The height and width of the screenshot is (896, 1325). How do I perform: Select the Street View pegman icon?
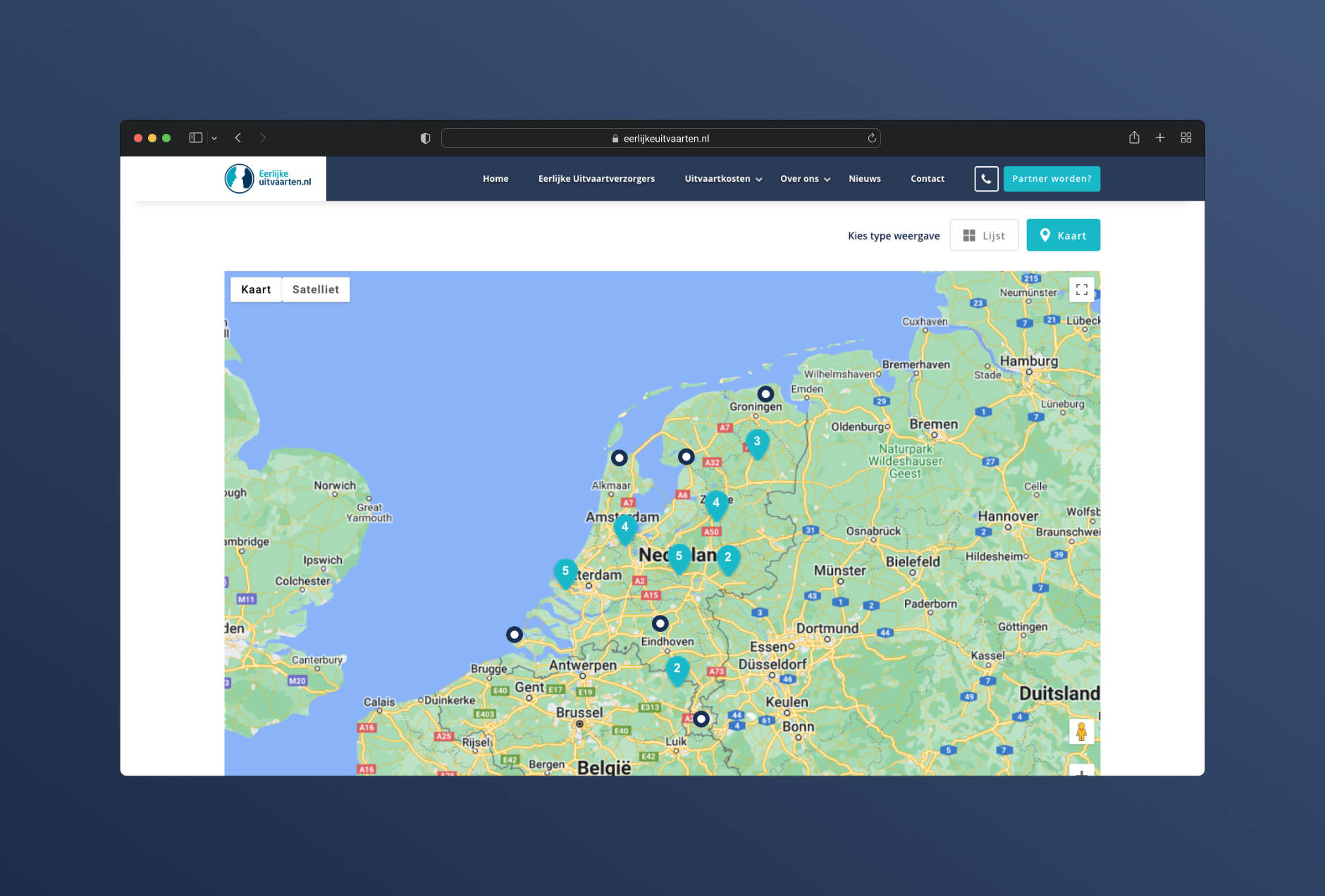click(1081, 732)
